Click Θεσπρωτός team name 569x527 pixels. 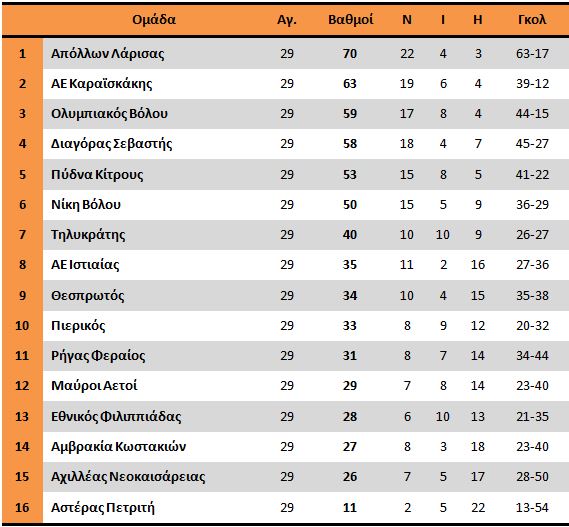[87, 296]
